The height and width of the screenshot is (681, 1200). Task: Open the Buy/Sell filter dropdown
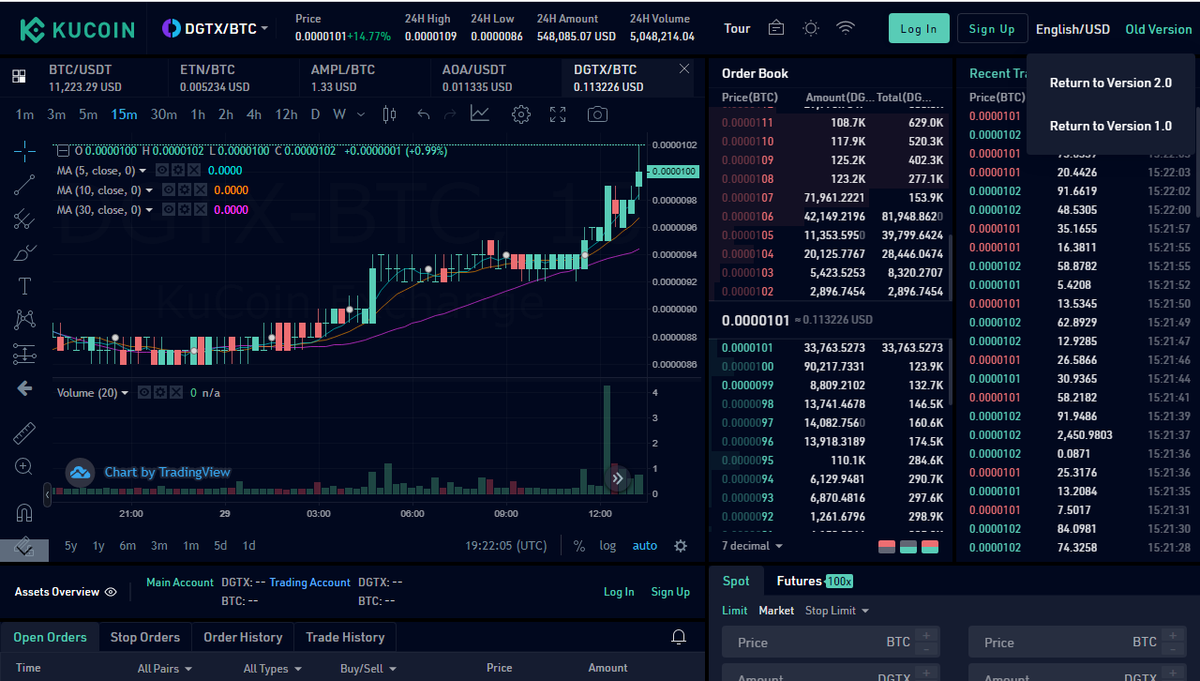368,668
